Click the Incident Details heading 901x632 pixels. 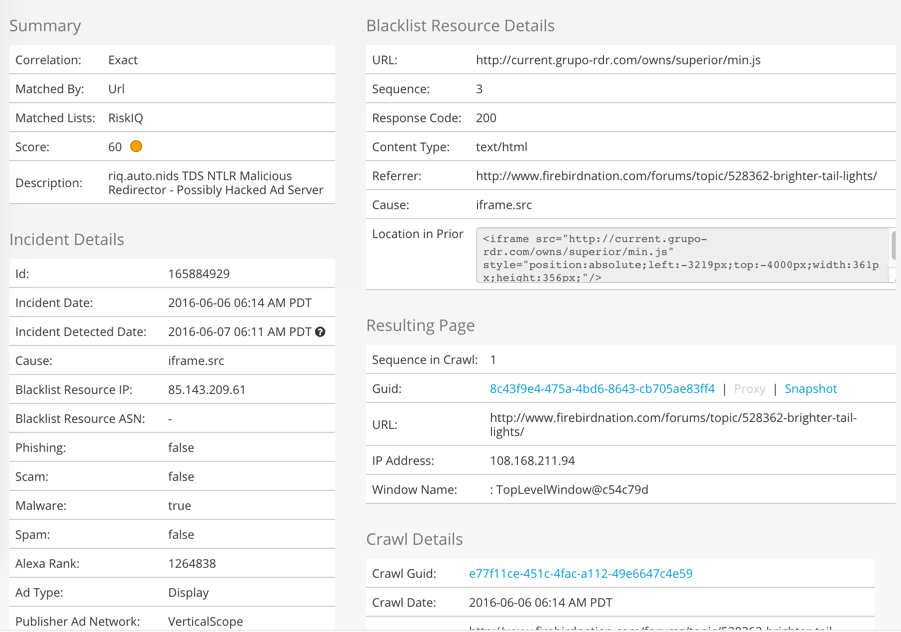point(67,240)
